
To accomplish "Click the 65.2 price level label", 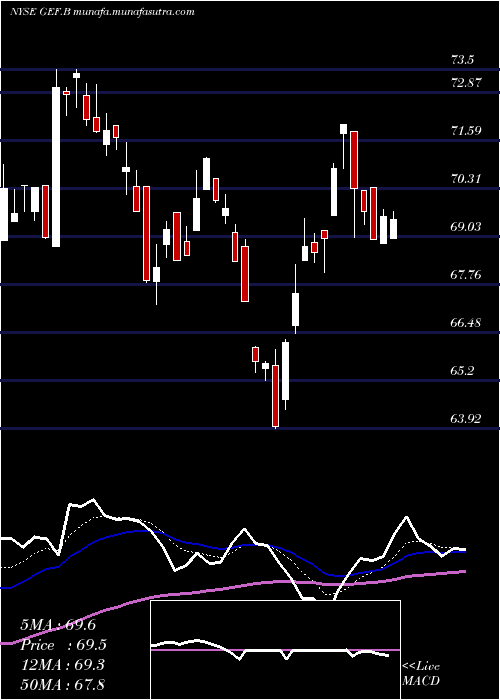I will pos(463,371).
